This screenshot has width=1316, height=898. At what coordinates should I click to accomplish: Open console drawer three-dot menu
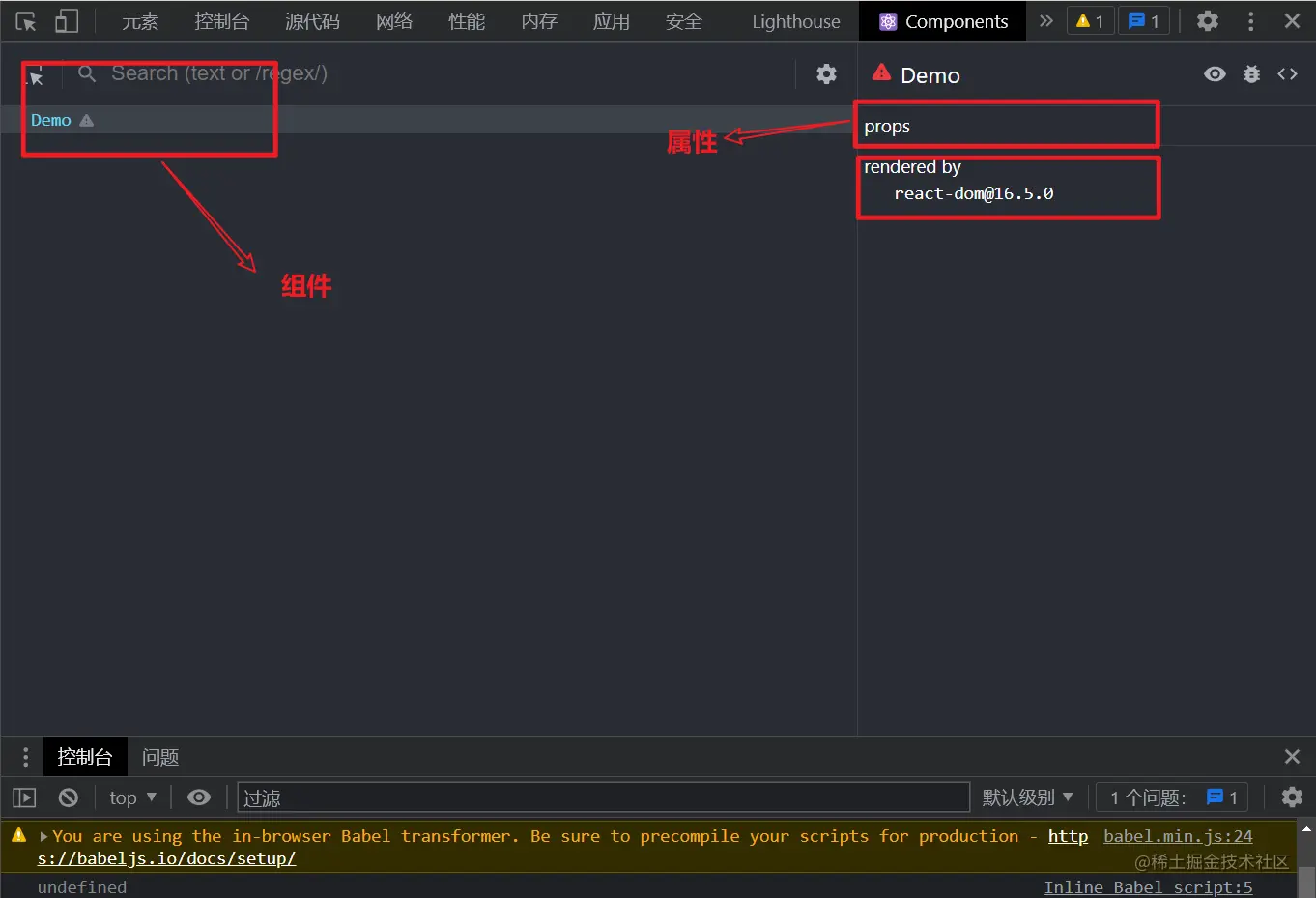click(25, 757)
